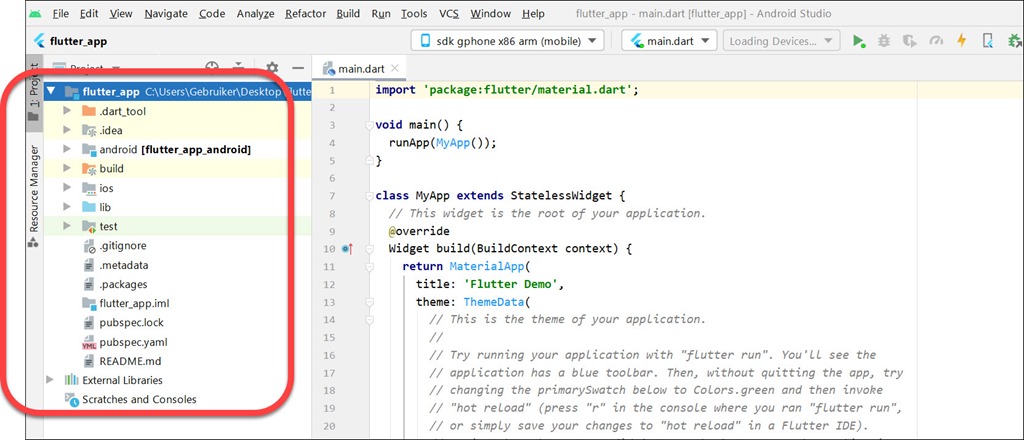Expand the test folder arrow
The image size is (1024, 440).
[67, 226]
